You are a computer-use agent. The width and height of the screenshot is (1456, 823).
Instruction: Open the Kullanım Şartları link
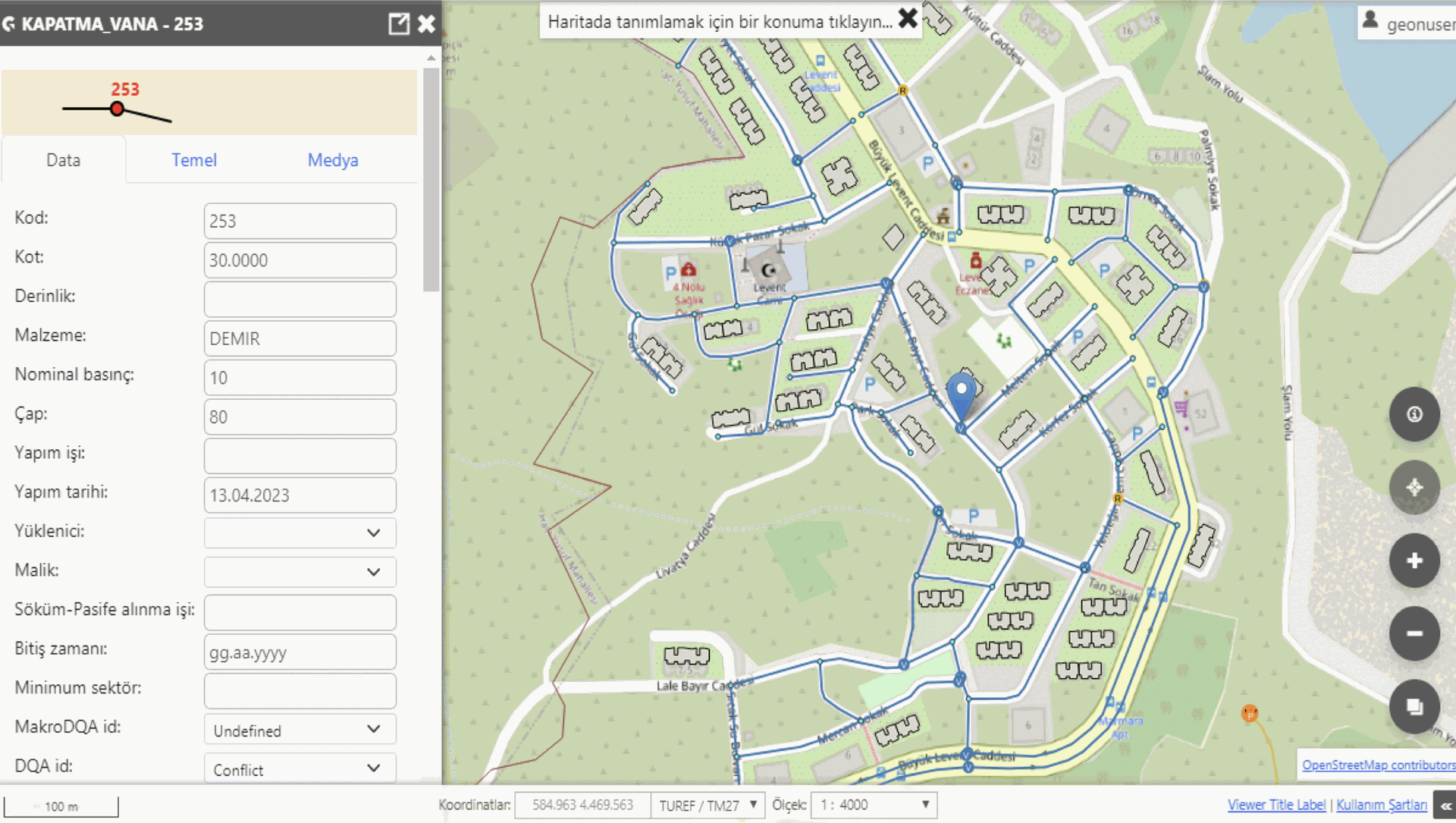(x=1381, y=805)
